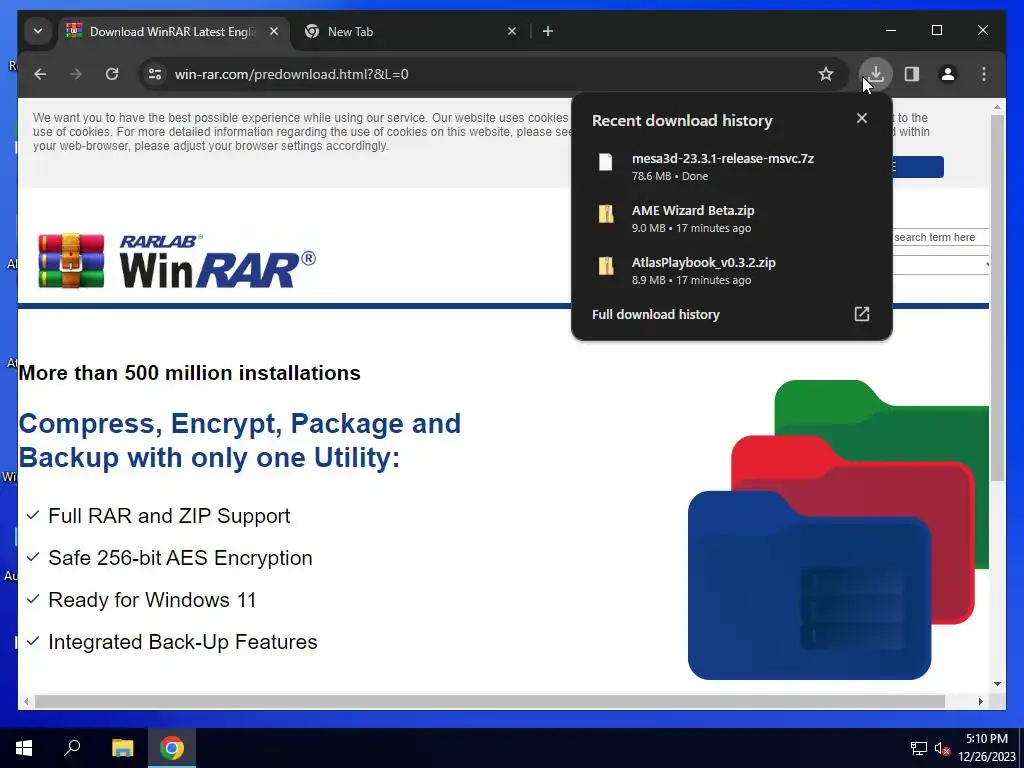The width and height of the screenshot is (1024, 768).
Task: Open Windows taskbar search
Action: click(x=72, y=748)
